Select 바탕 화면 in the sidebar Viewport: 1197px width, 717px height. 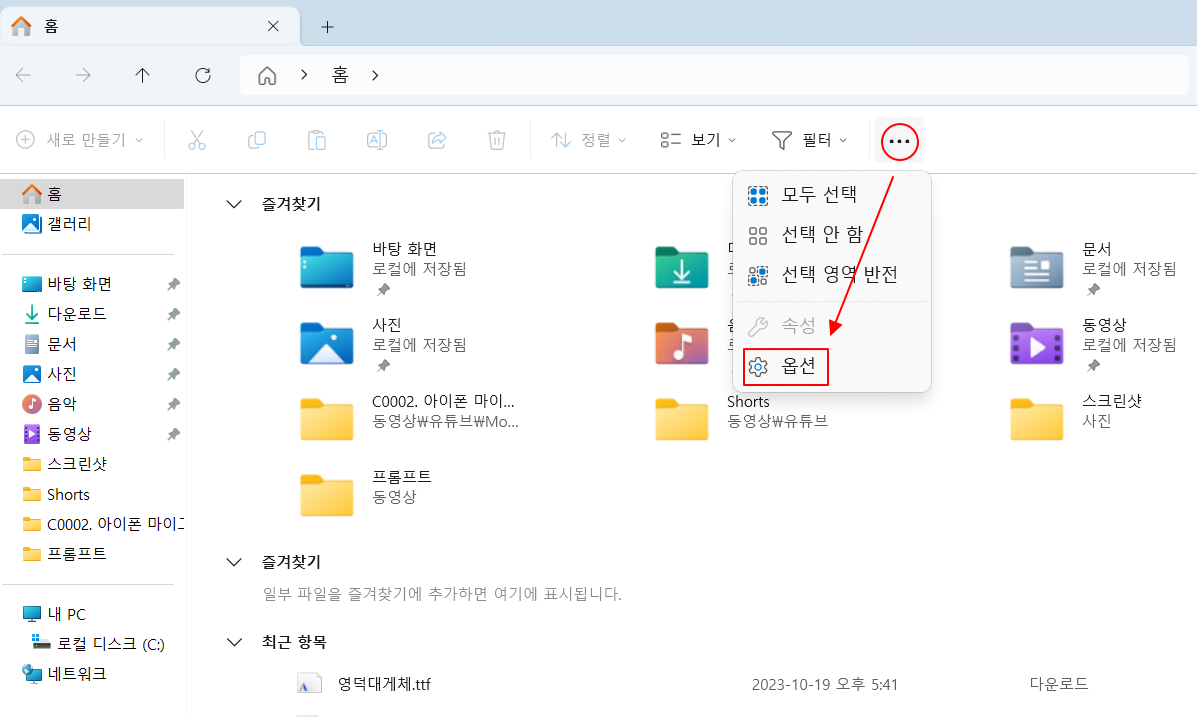pos(92,284)
